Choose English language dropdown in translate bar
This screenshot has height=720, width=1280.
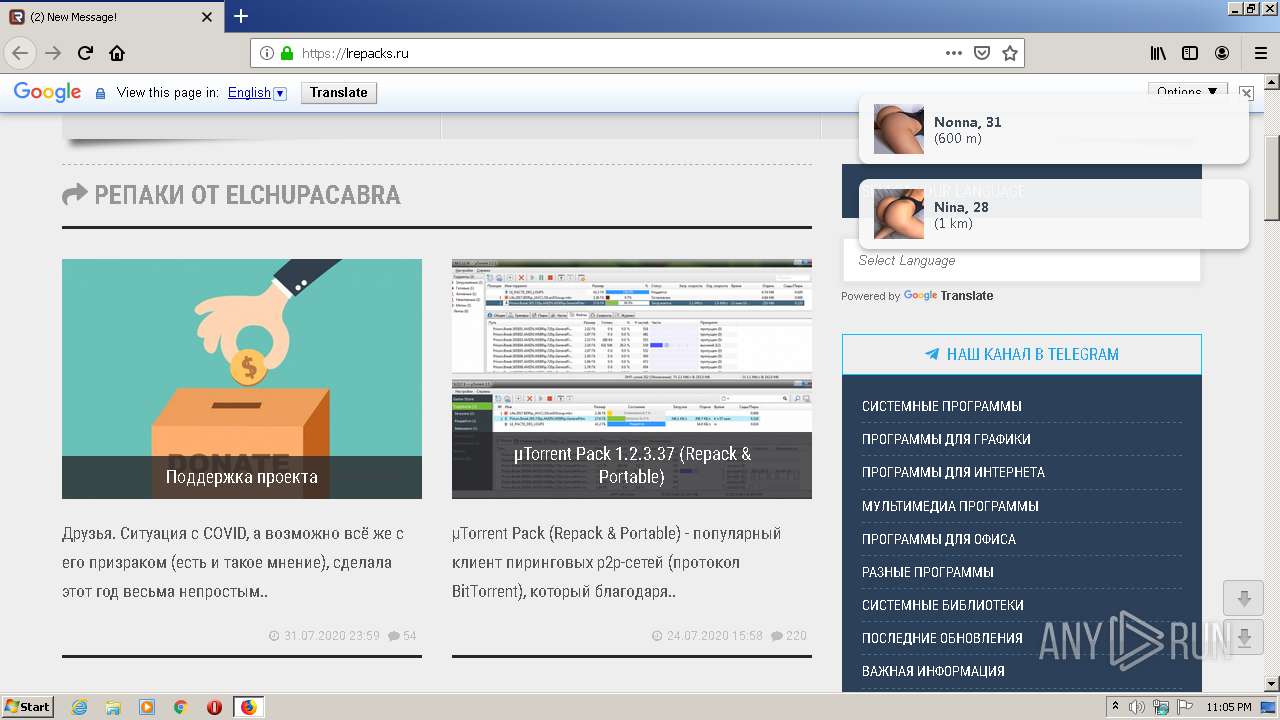[x=257, y=92]
